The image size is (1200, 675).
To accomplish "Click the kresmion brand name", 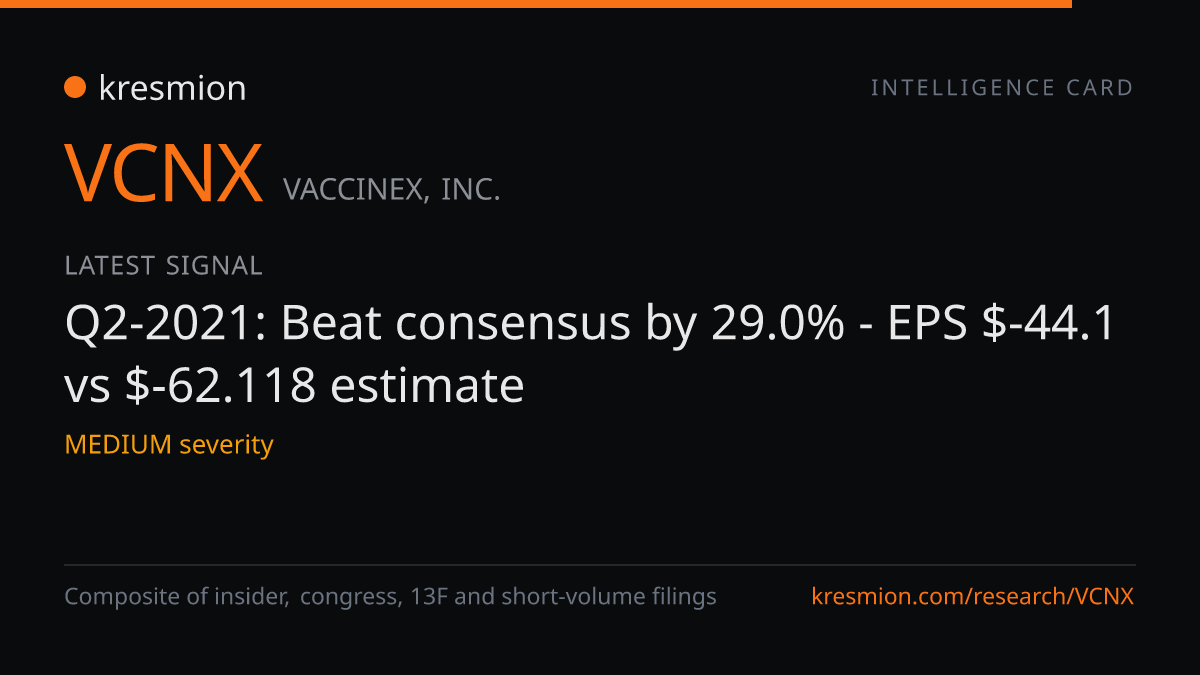I will (172, 88).
